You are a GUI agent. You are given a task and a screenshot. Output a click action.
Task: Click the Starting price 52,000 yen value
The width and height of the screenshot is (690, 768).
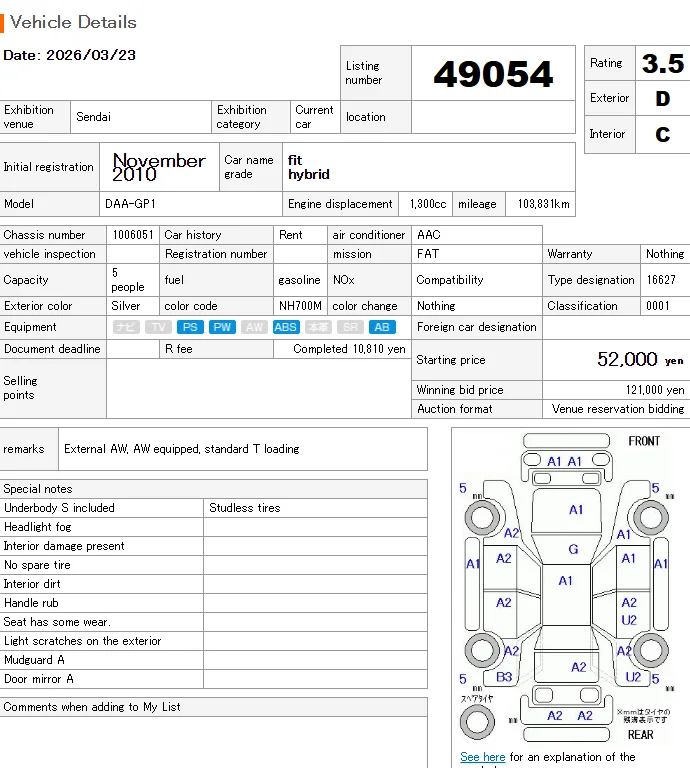640,360
